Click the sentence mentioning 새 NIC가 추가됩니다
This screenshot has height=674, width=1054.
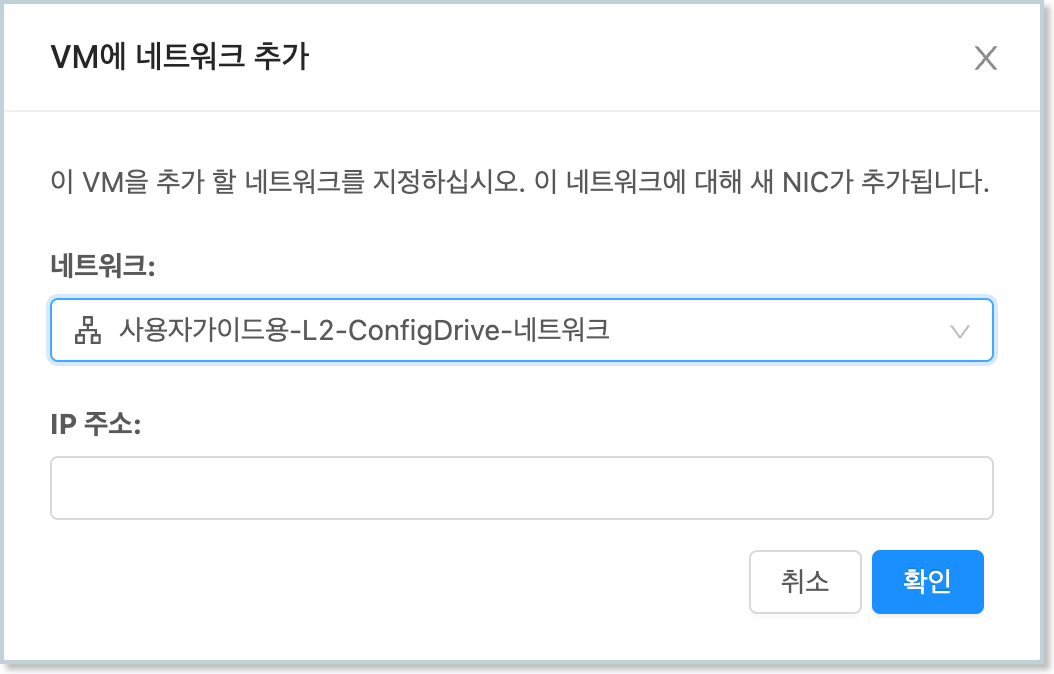[800, 184]
